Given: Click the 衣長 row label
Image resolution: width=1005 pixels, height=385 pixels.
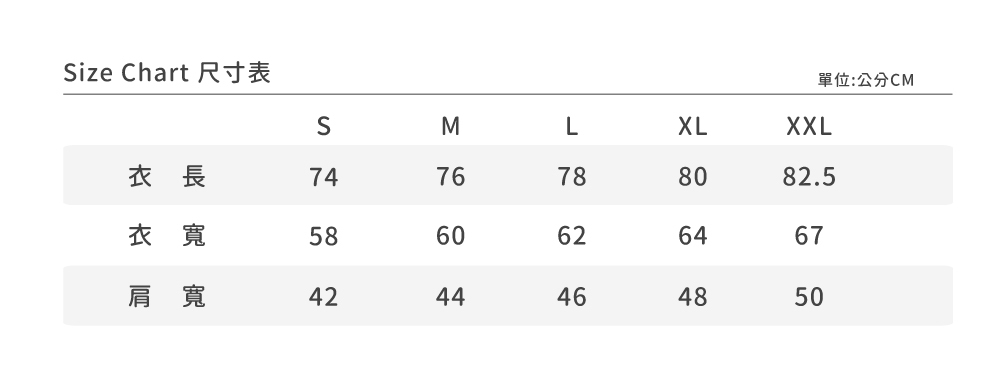Looking at the screenshot, I should point(167,176).
